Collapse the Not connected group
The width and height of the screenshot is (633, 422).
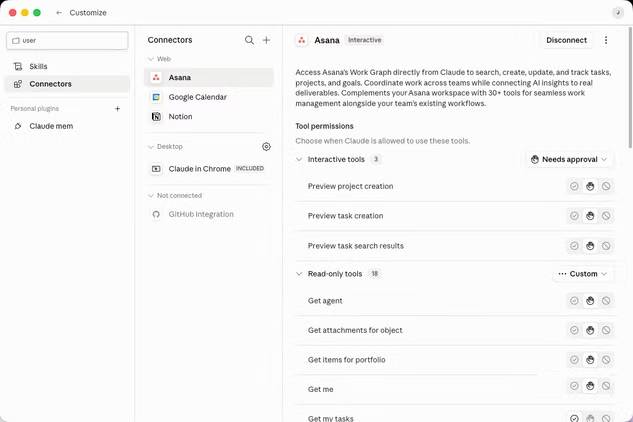[x=151, y=195]
